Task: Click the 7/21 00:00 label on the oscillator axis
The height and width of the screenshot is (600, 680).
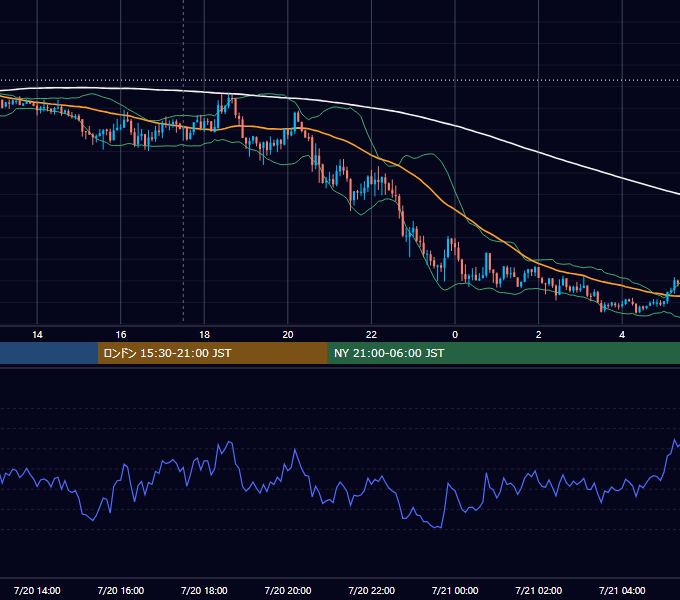Action: pyautogui.click(x=455, y=590)
